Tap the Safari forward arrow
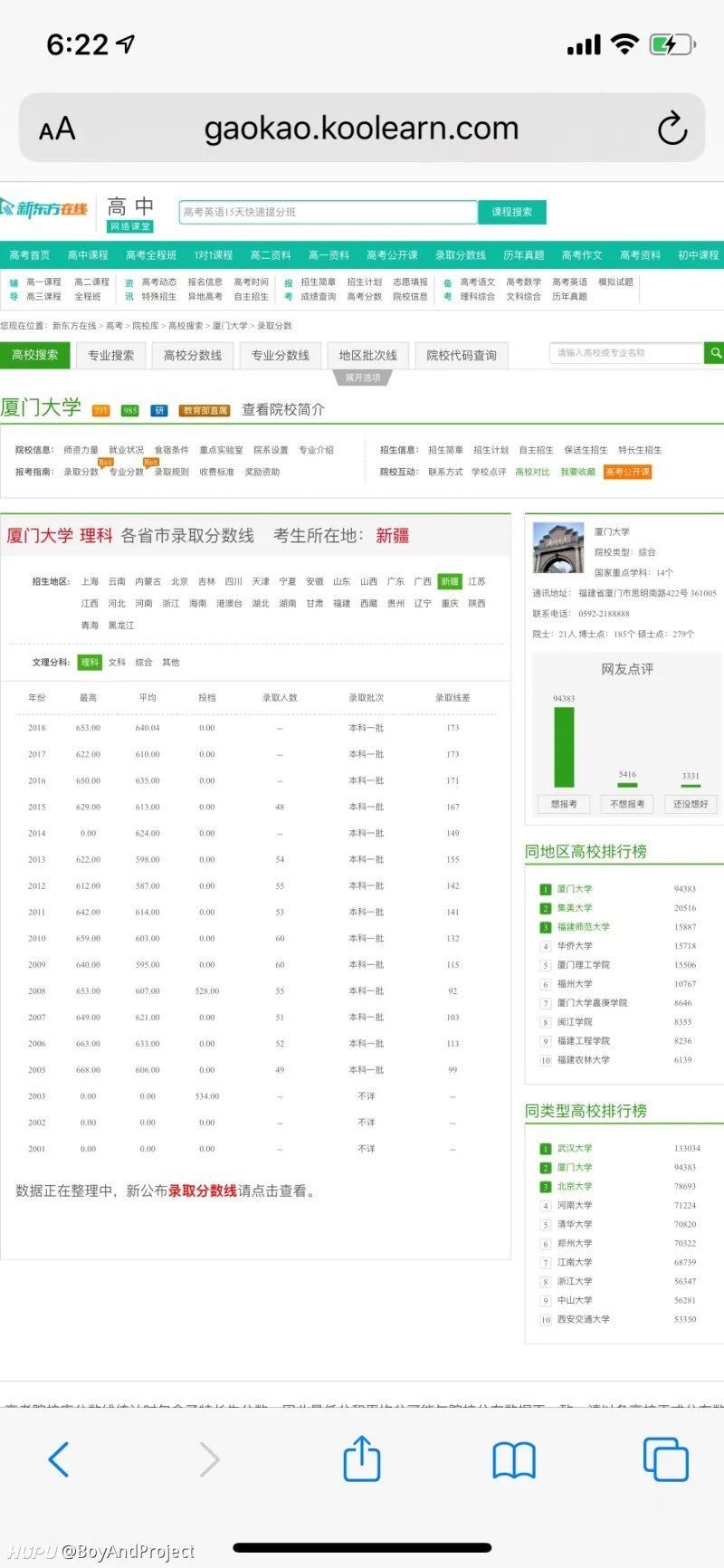 210,1459
